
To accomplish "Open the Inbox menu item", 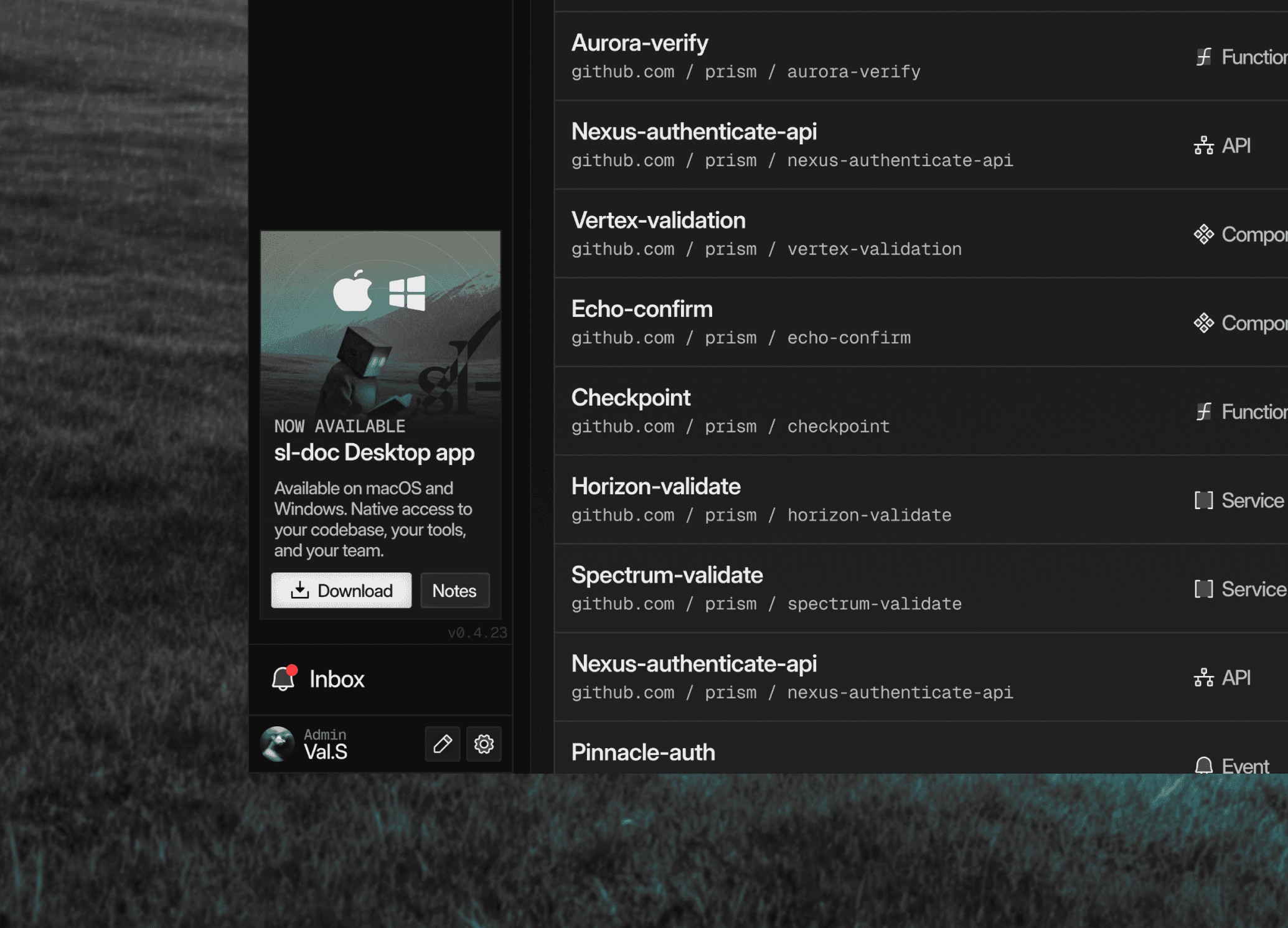I will 336,679.
